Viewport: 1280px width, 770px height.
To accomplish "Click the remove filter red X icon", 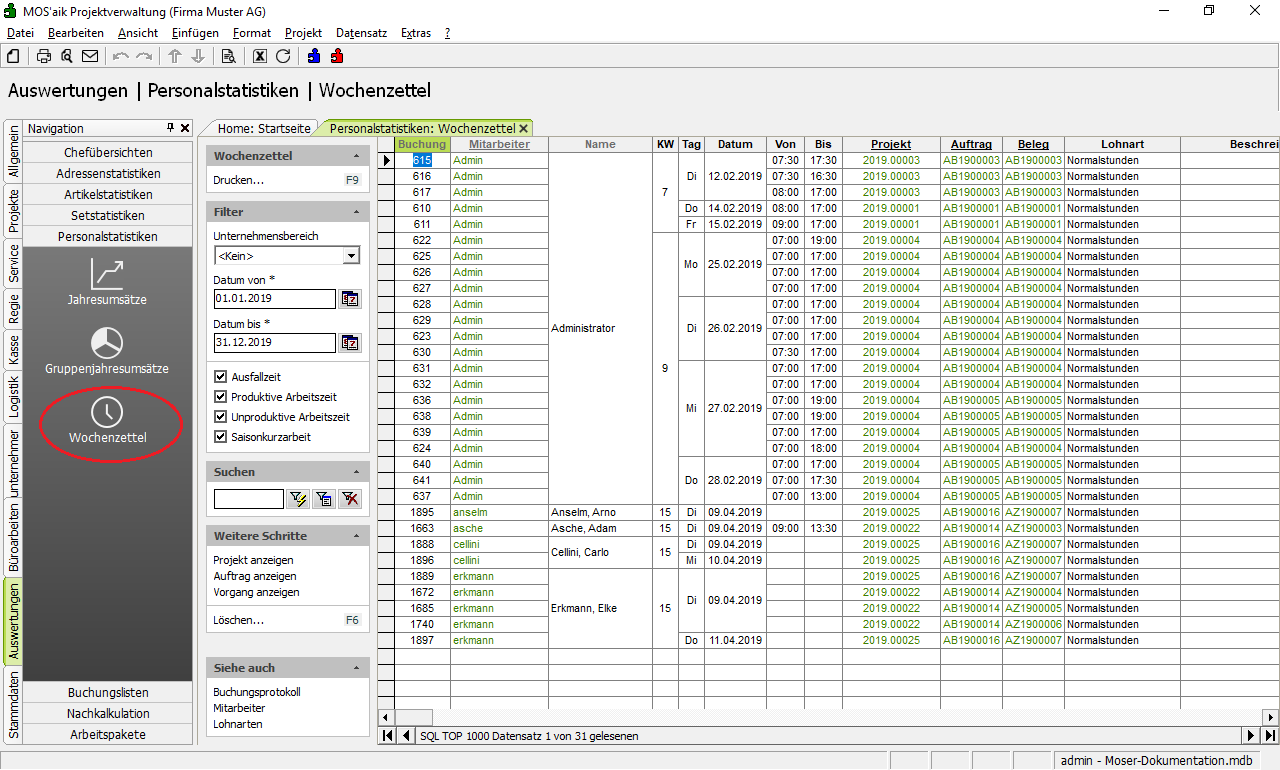I will (350, 499).
